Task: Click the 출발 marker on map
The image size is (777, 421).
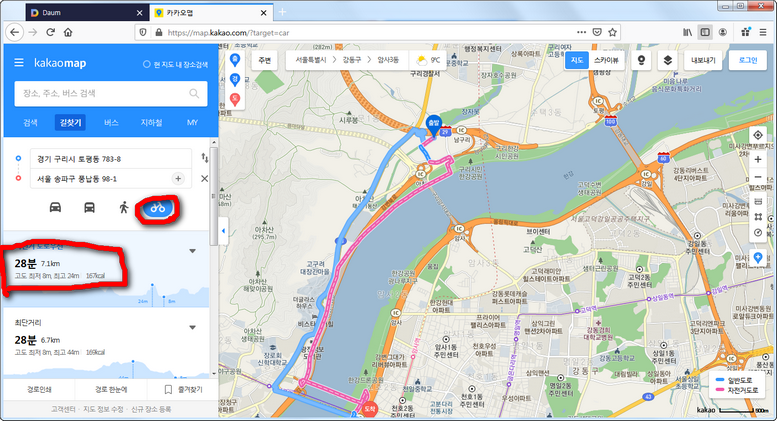Action: [x=434, y=126]
